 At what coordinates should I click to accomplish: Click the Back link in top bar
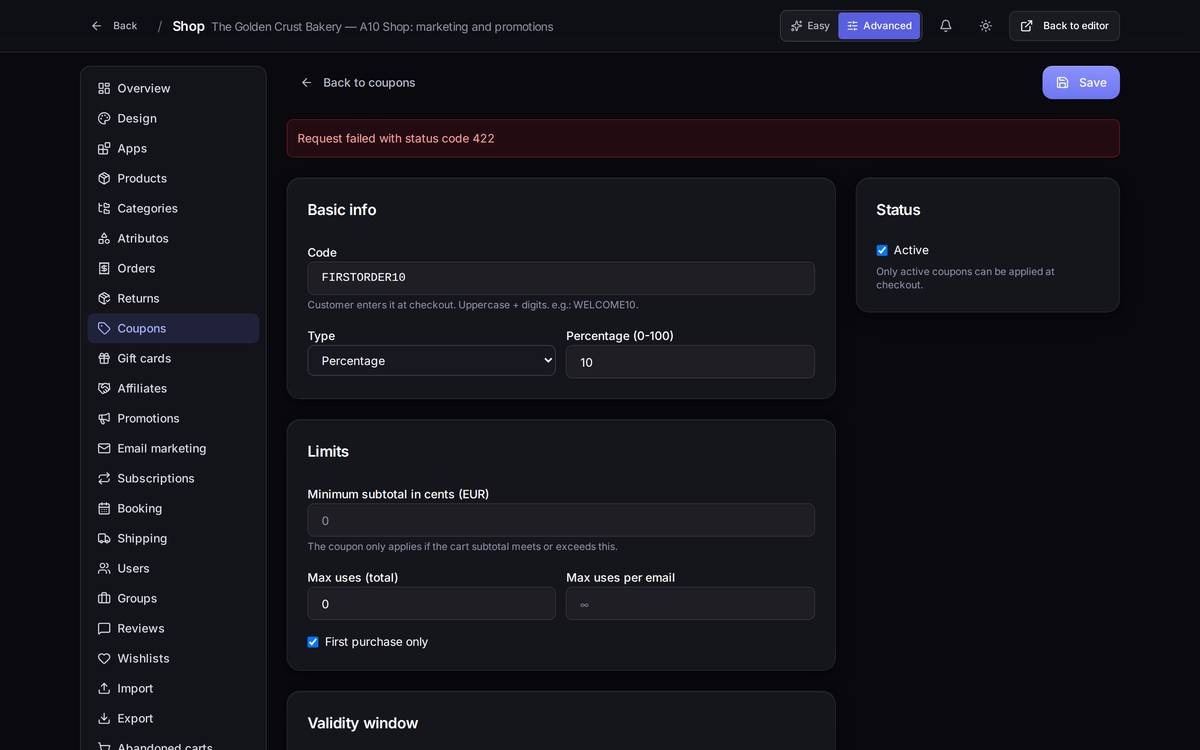click(114, 26)
